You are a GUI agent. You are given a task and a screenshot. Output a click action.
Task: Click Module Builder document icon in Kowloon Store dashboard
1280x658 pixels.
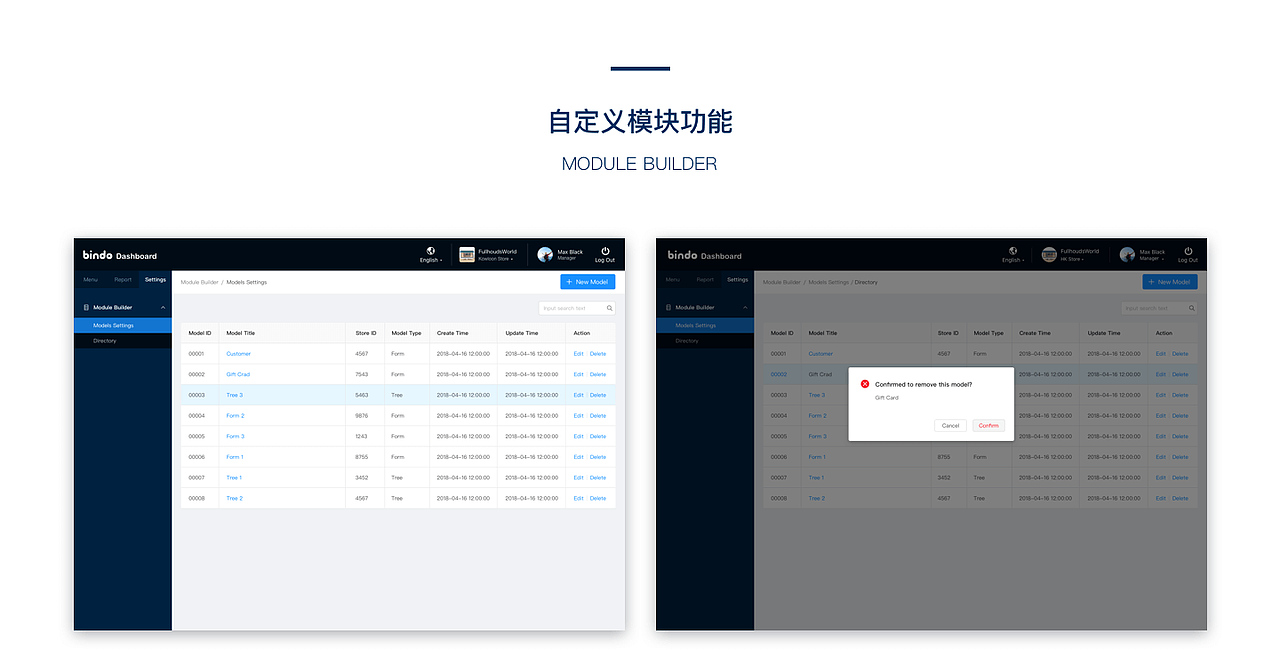(x=86, y=307)
